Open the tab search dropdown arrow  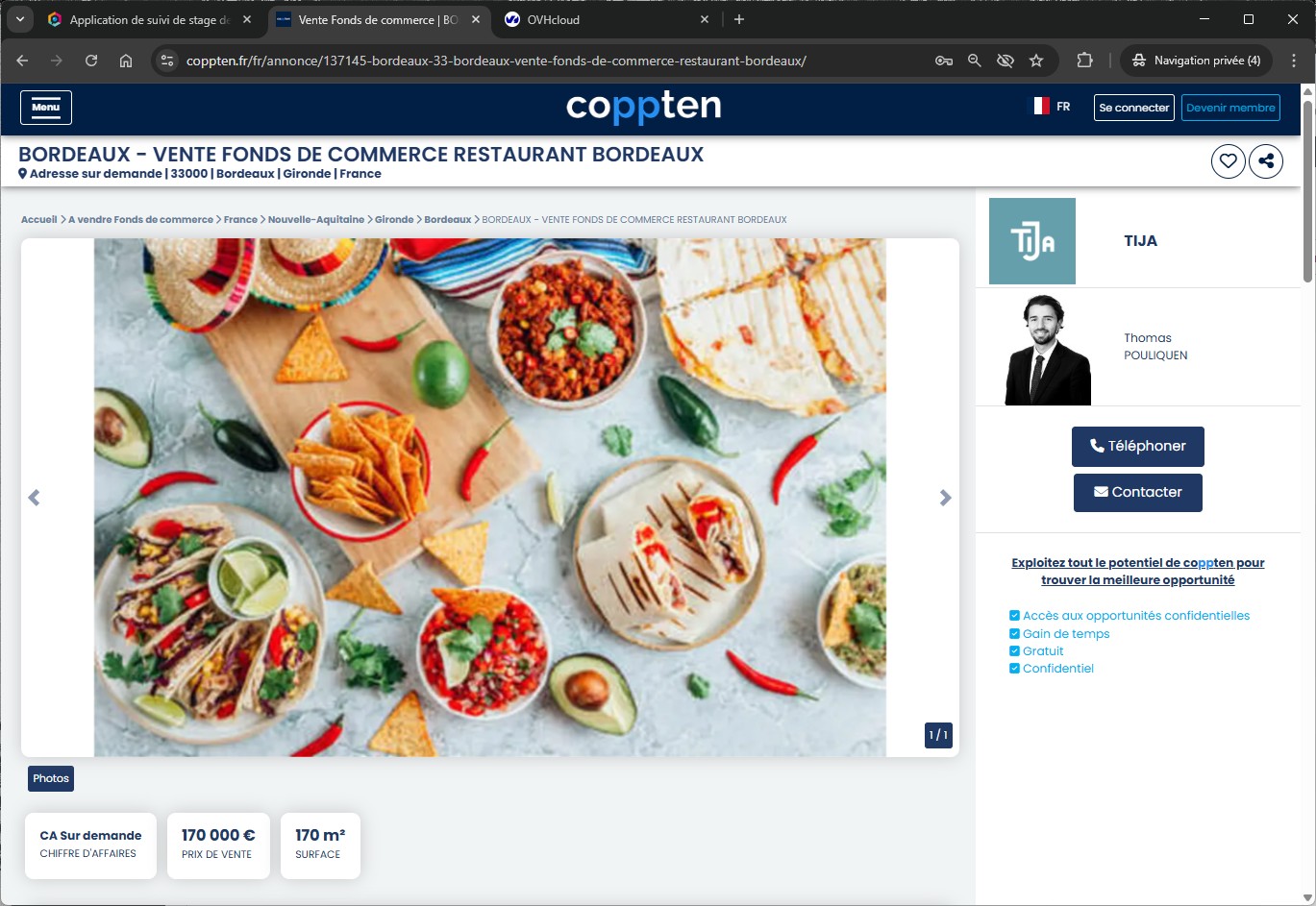pos(19,19)
